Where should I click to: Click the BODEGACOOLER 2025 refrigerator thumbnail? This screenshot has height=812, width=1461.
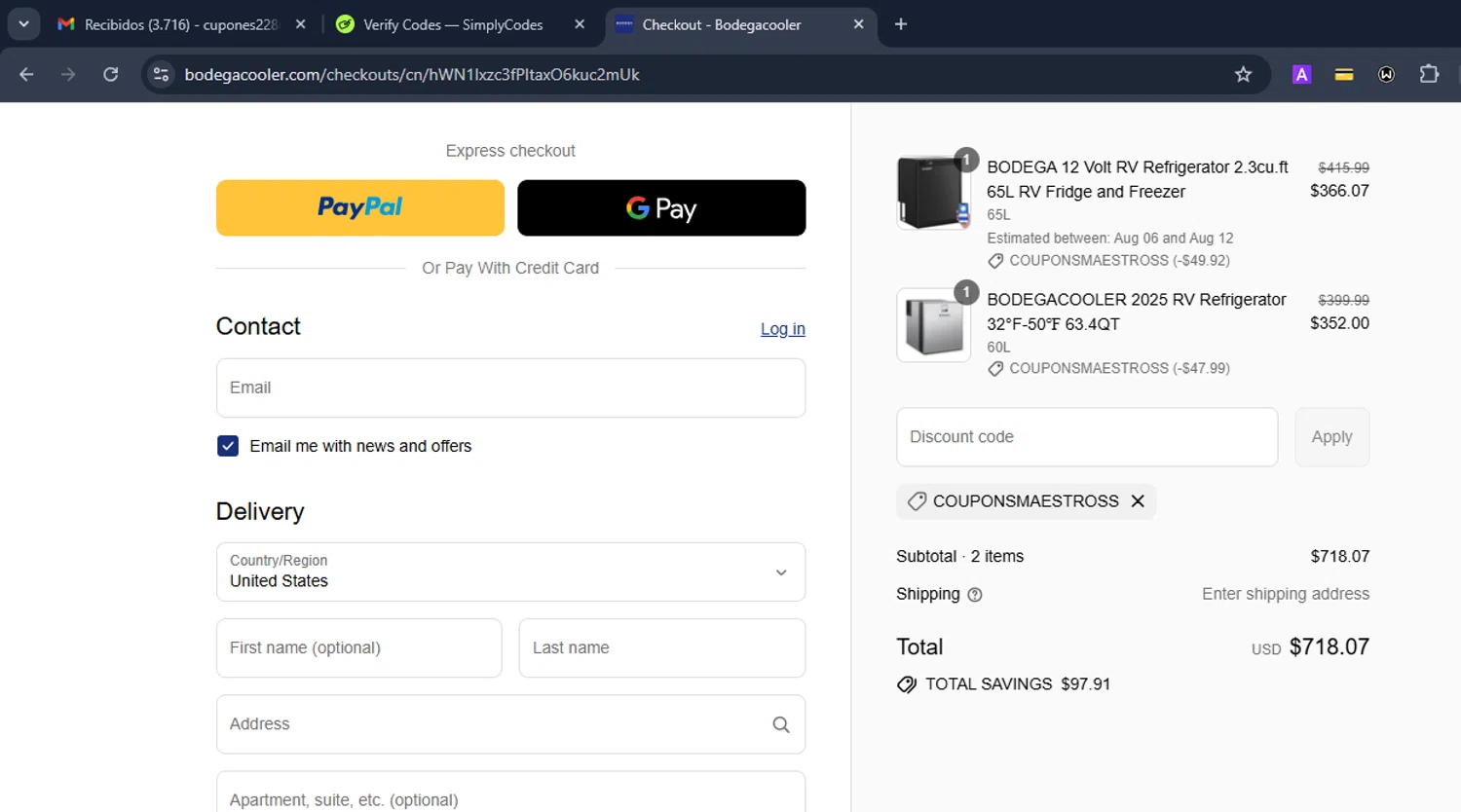coord(933,324)
